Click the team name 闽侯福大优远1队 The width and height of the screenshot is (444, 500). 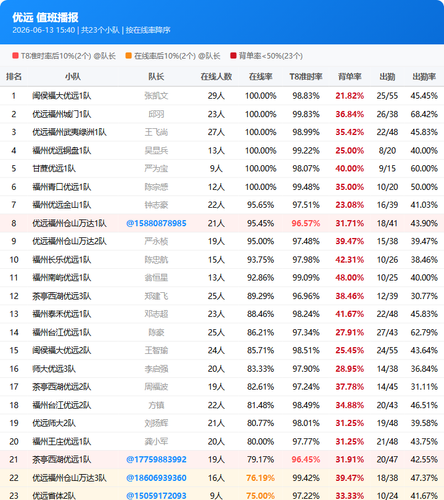click(x=62, y=96)
